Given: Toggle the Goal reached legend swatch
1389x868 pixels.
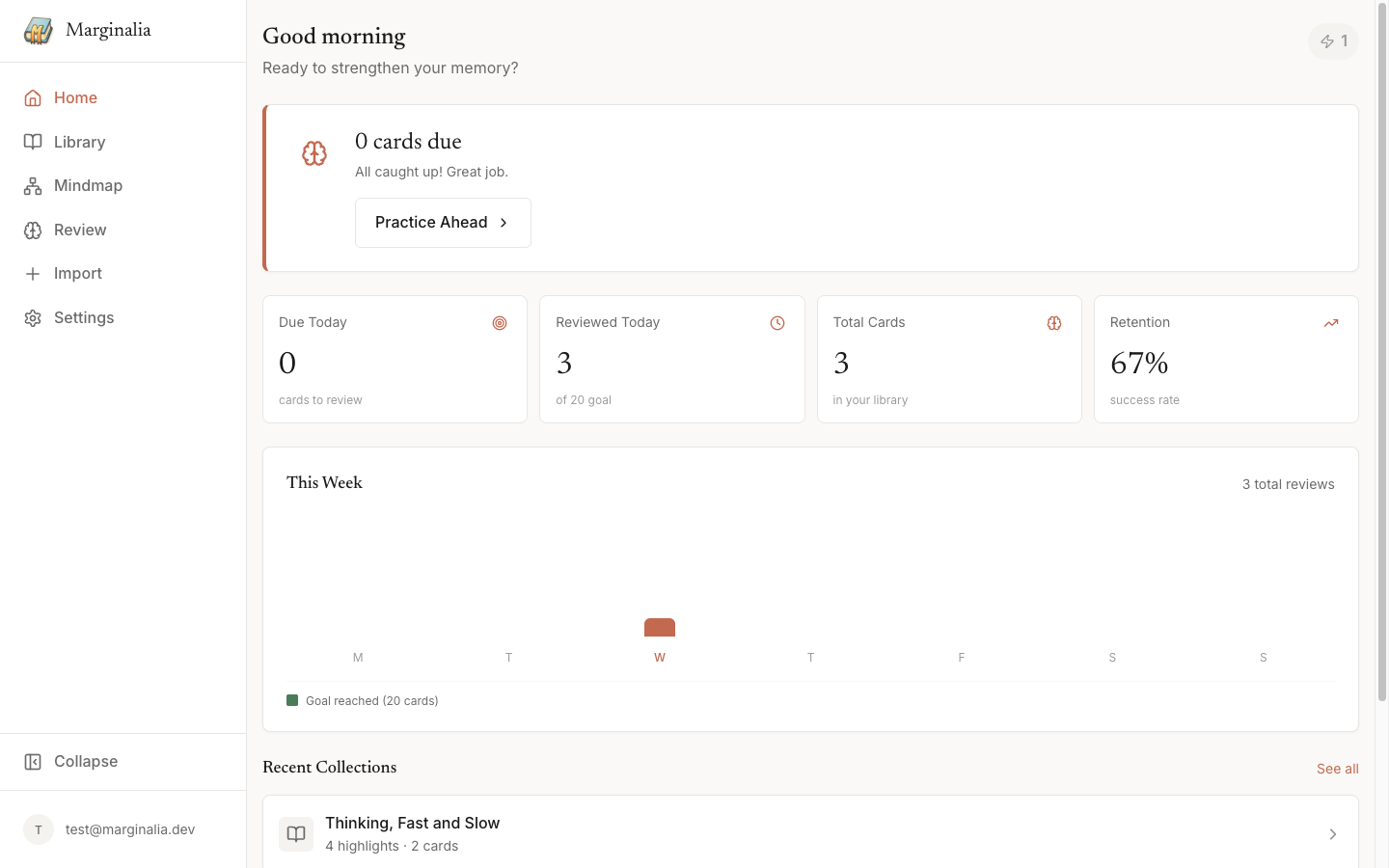Looking at the screenshot, I should pyautogui.click(x=292, y=700).
